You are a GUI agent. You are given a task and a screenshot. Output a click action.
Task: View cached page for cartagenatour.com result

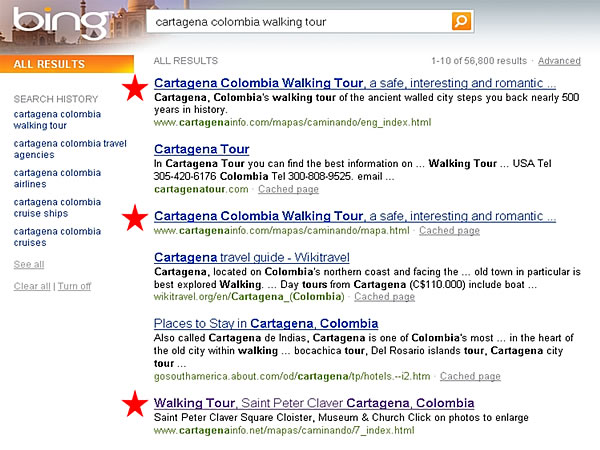(288, 189)
